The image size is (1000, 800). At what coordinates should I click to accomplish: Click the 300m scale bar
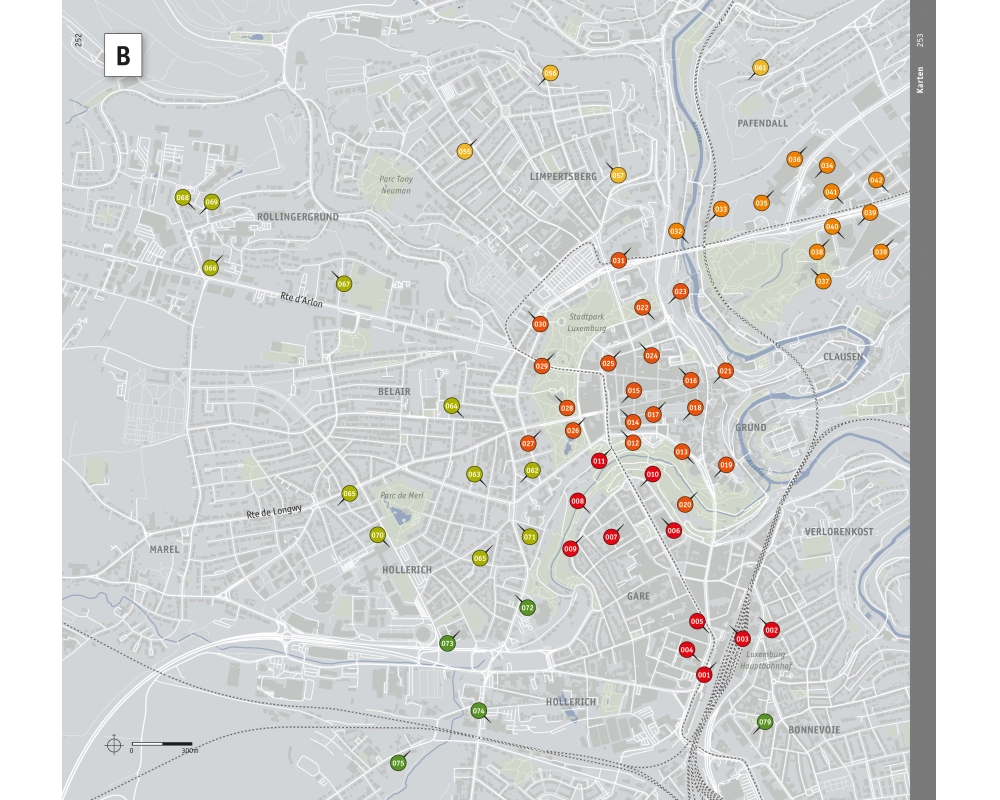162,744
